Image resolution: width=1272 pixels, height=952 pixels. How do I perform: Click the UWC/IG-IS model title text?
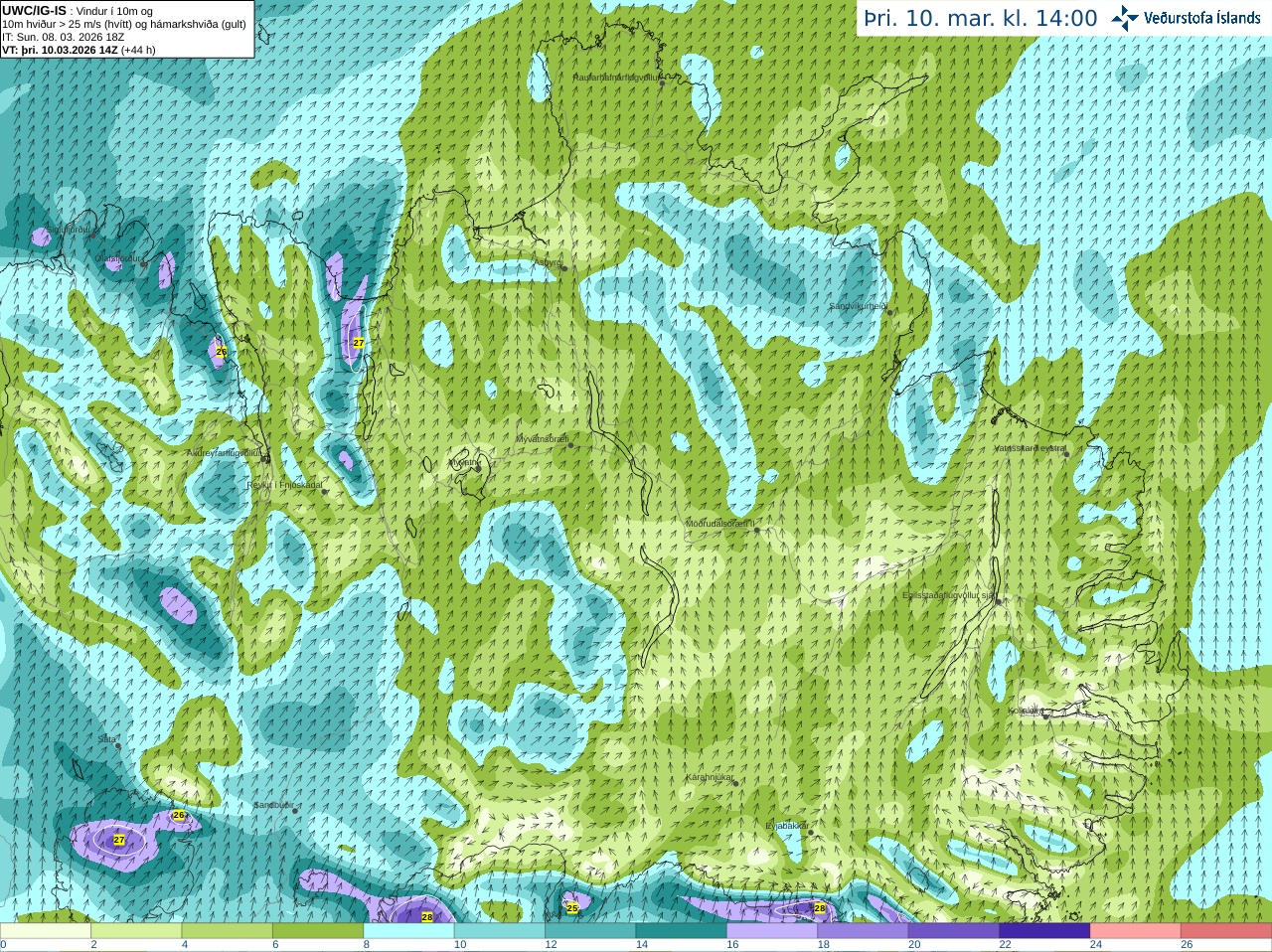click(x=35, y=10)
